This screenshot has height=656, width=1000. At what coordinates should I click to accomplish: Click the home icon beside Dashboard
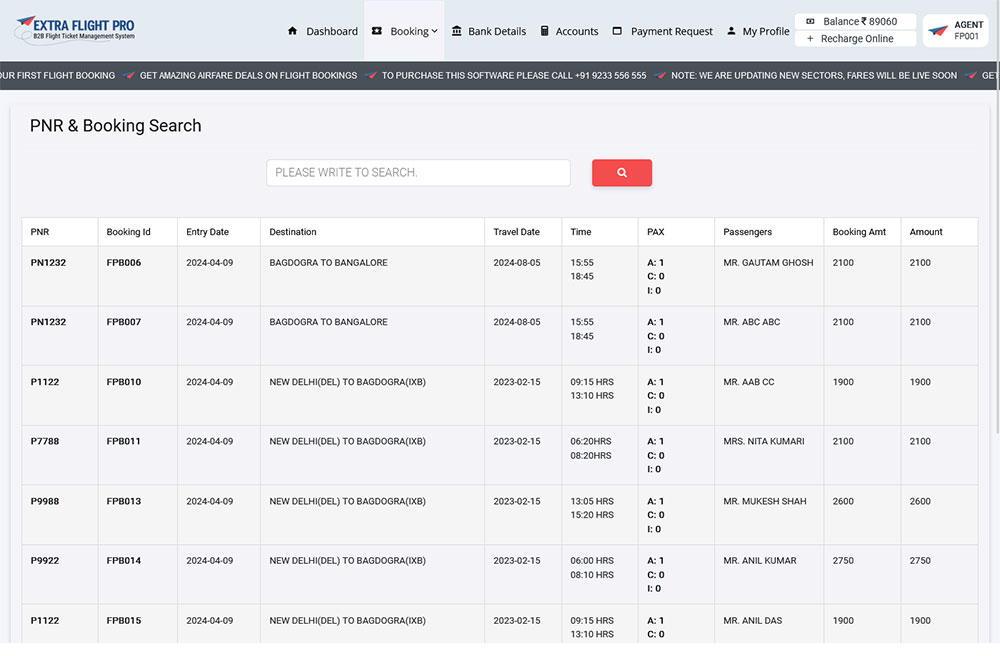(x=292, y=31)
